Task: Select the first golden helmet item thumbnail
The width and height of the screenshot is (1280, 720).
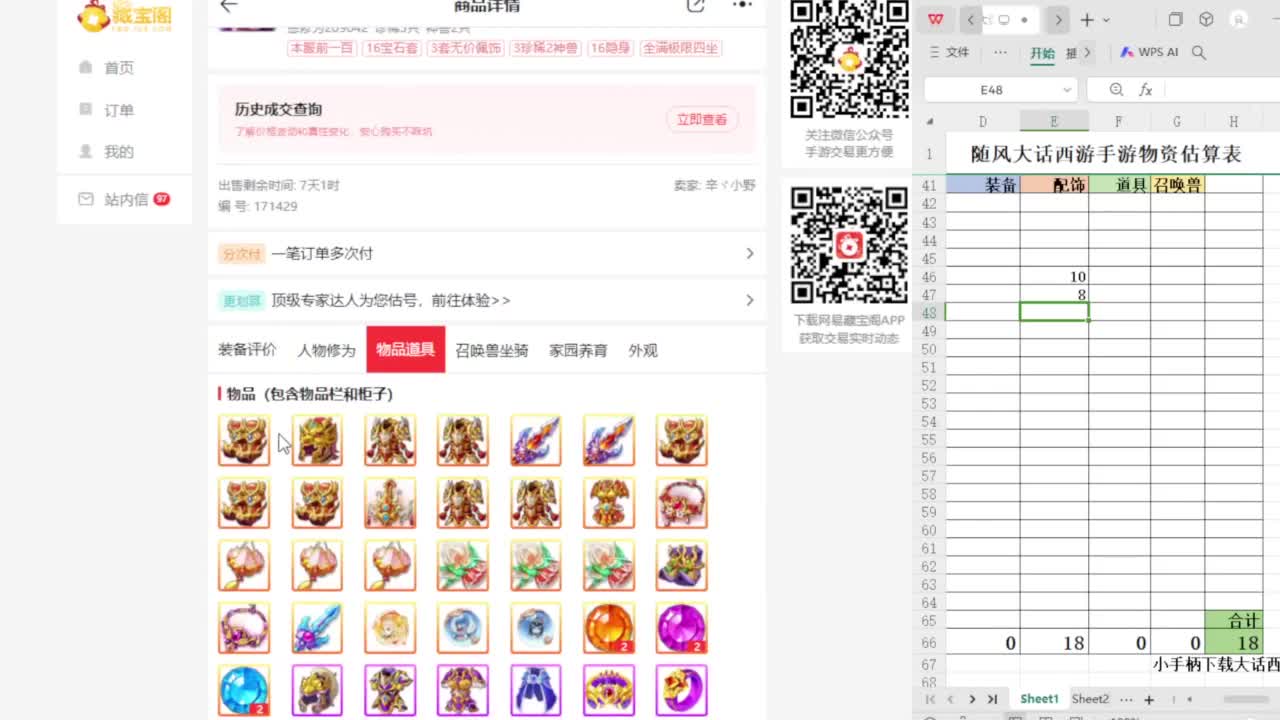Action: coord(244,440)
